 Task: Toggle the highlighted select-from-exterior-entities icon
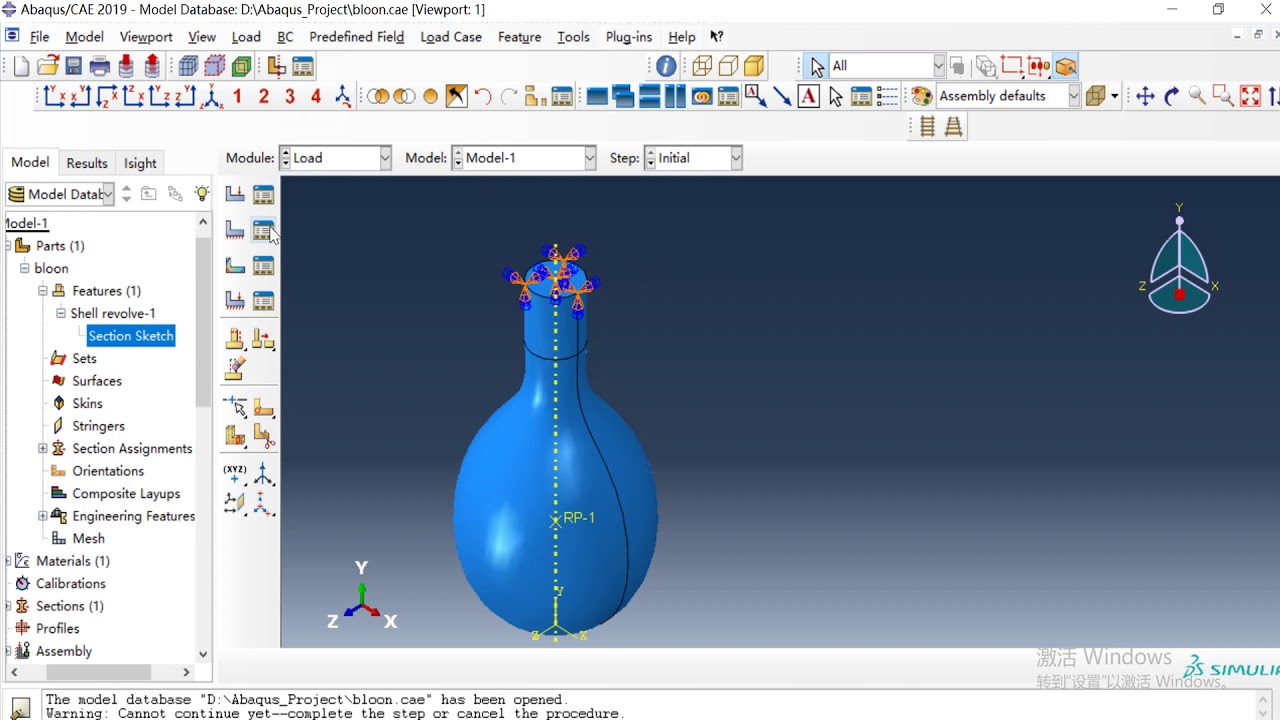coord(1065,67)
